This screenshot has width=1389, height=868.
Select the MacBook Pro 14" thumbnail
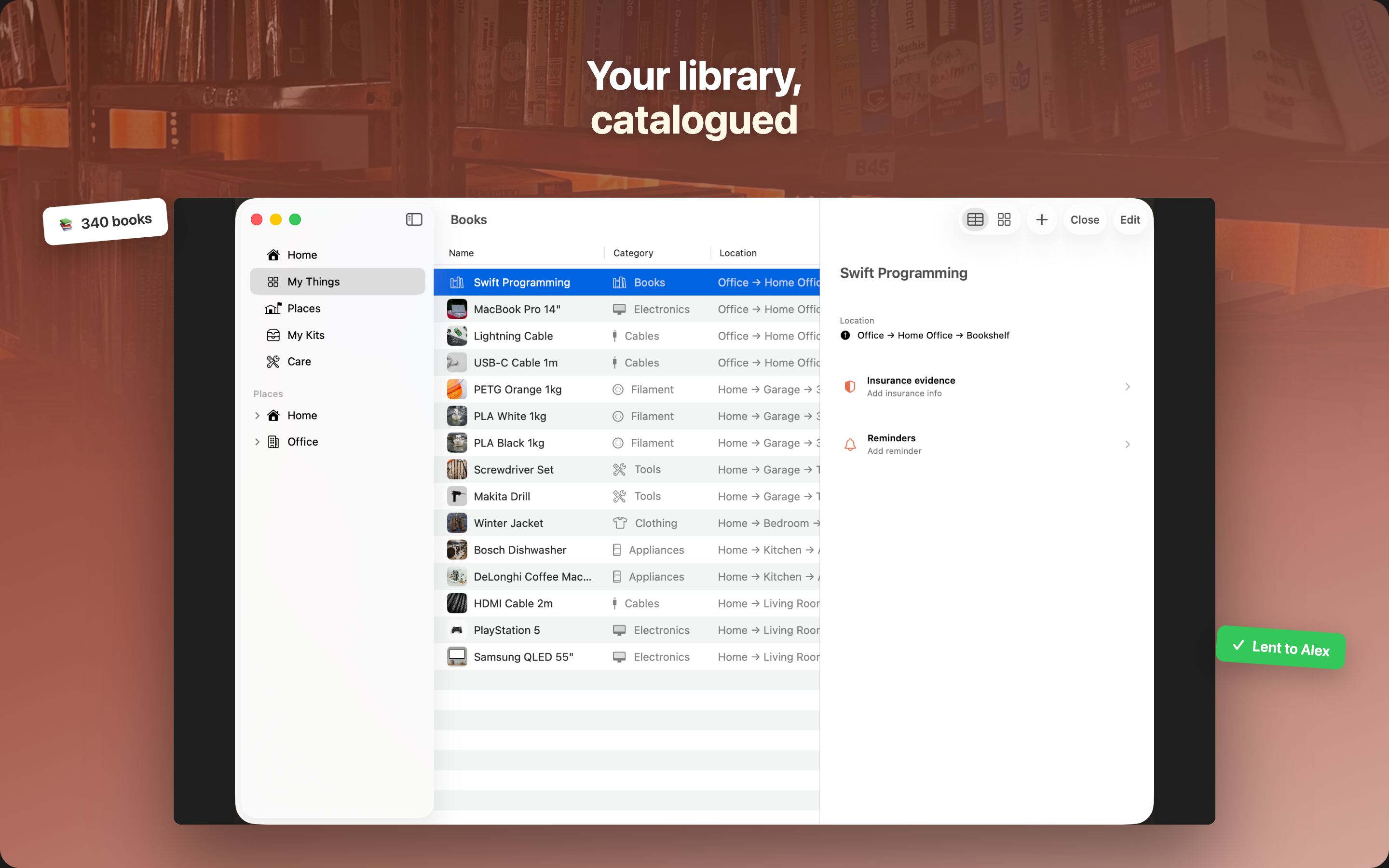pyautogui.click(x=457, y=309)
